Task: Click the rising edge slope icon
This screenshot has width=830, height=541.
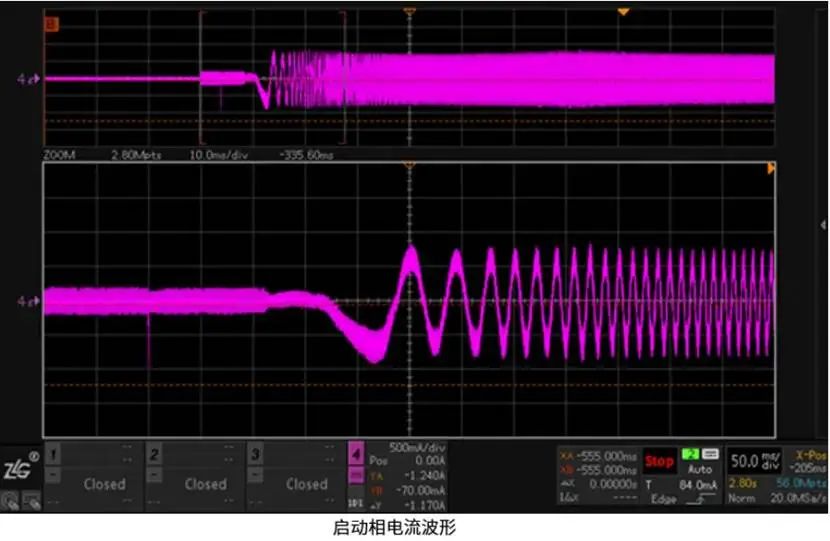Action: 700,499
